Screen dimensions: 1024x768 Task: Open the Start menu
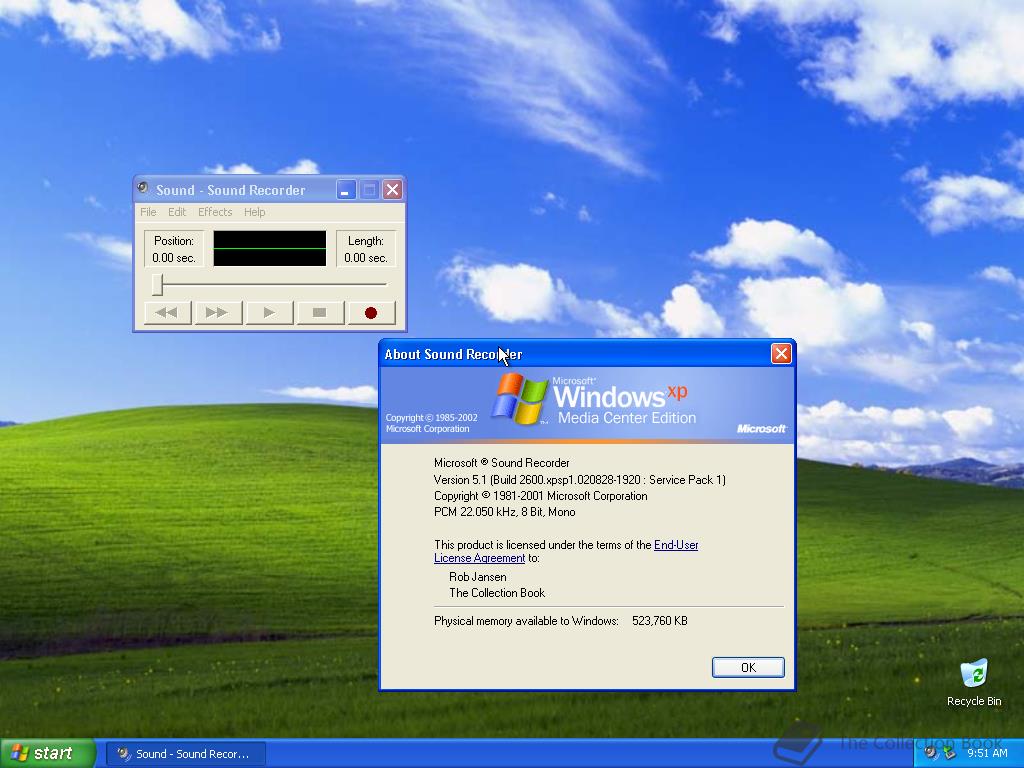tap(48, 753)
